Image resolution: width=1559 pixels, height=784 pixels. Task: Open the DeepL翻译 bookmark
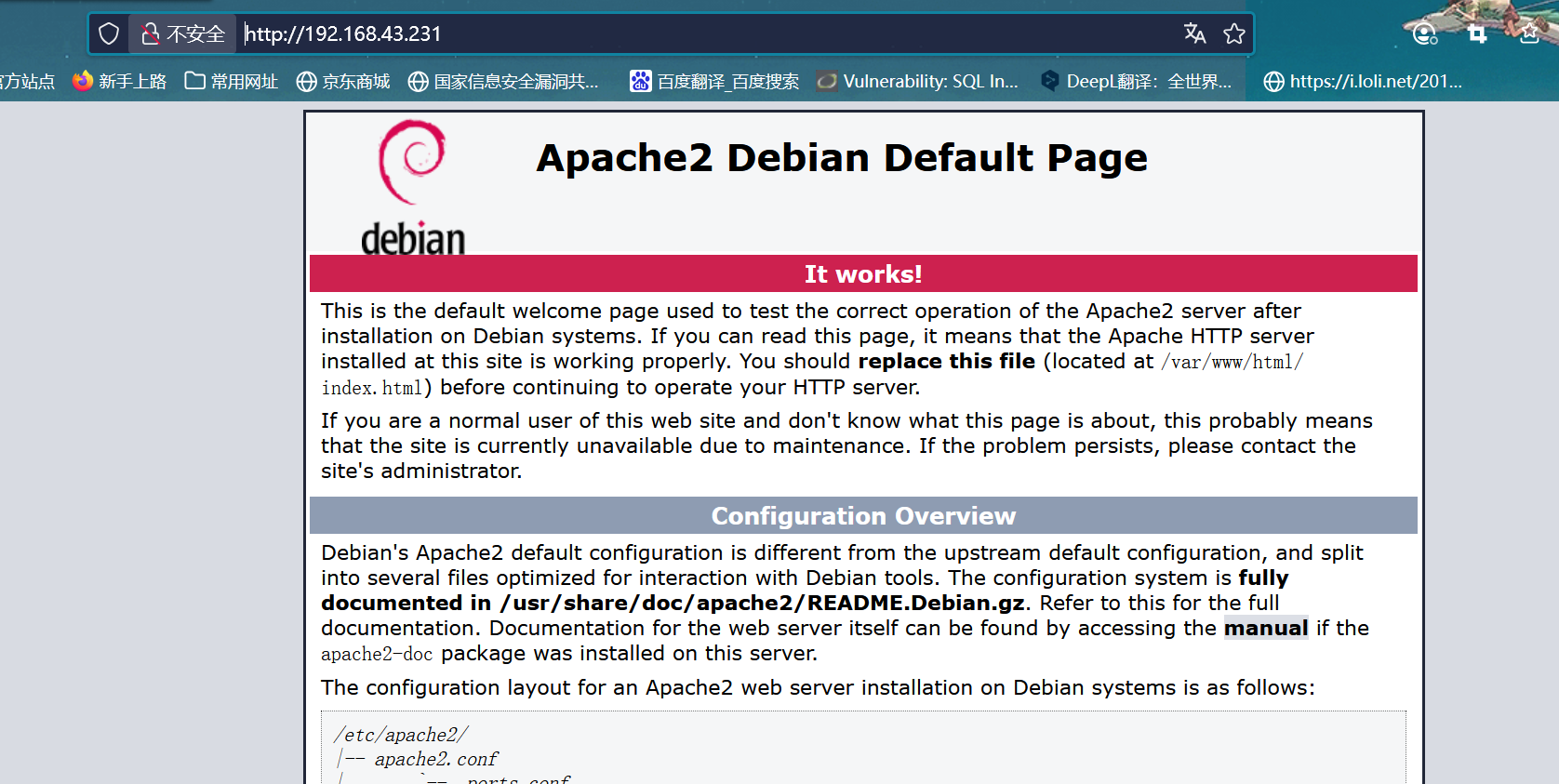1136,82
